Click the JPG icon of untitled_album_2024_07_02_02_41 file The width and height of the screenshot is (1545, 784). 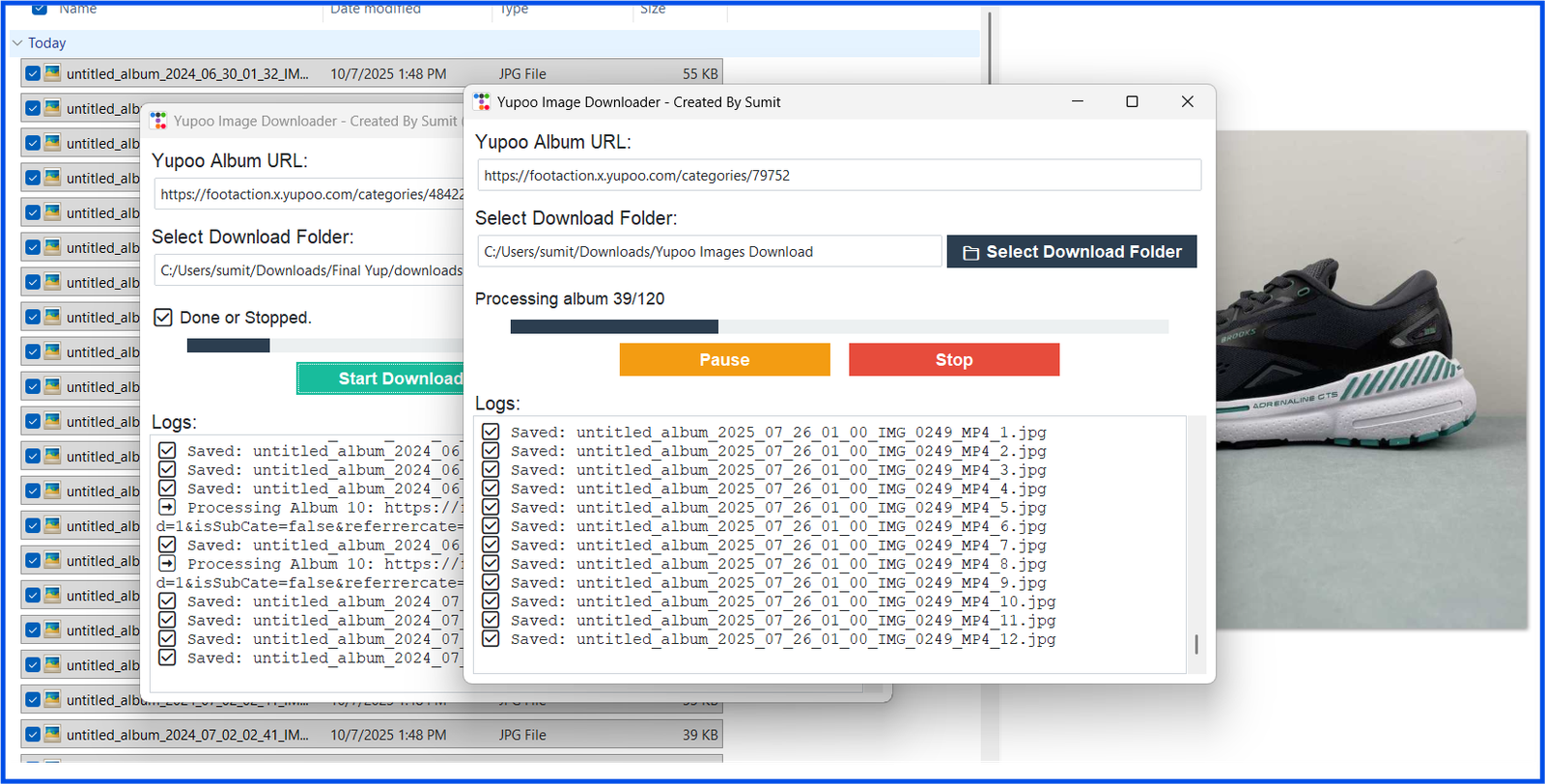coord(52,735)
